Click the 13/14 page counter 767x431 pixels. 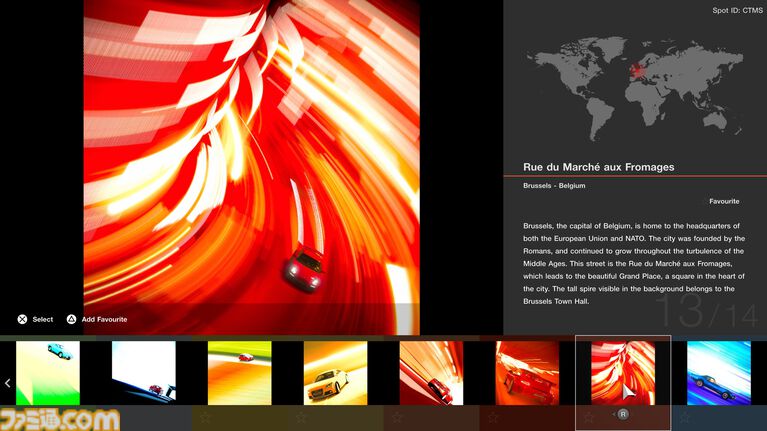tap(707, 311)
